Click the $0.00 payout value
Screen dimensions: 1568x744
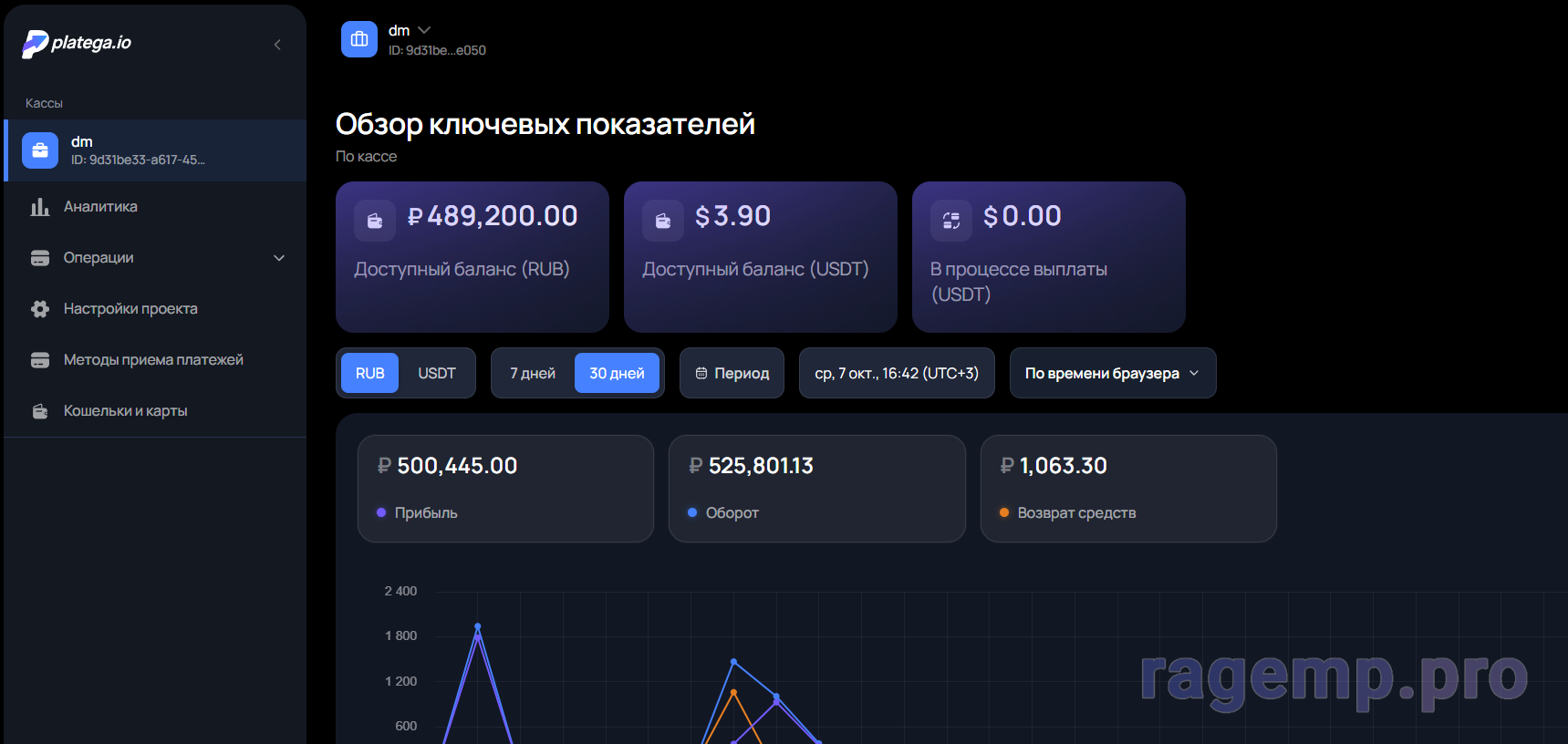(1022, 216)
